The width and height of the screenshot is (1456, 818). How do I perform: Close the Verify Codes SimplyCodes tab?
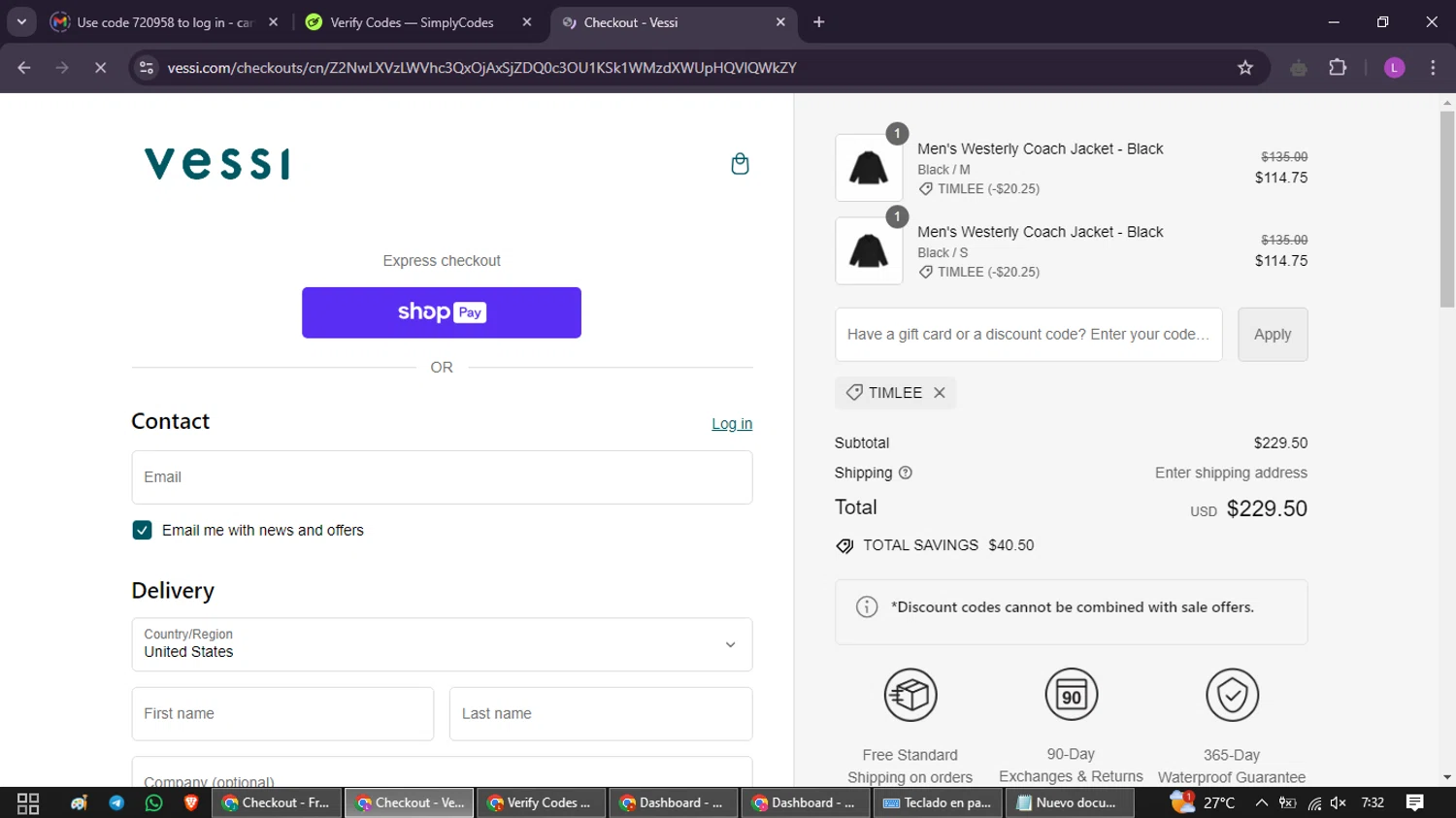(527, 22)
